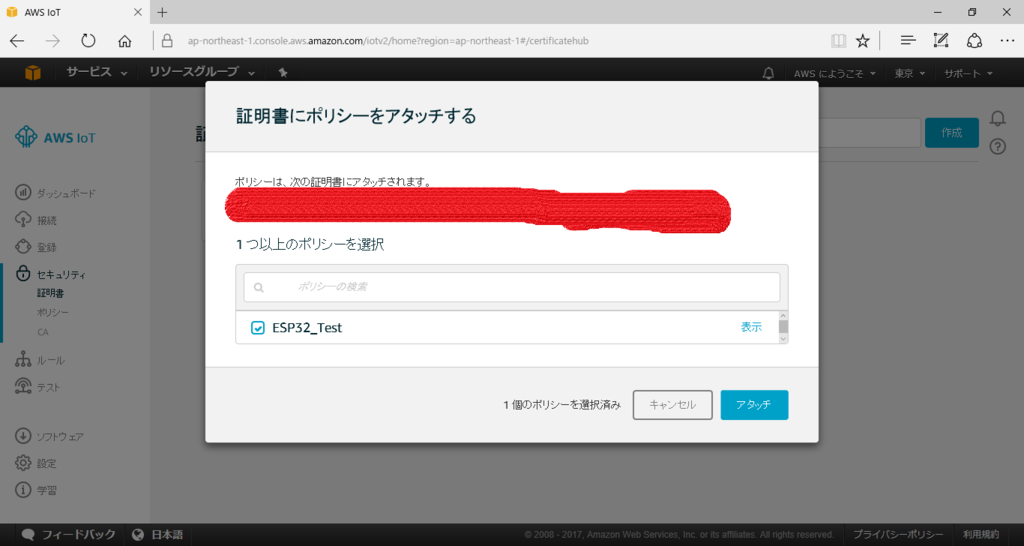The height and width of the screenshot is (546, 1024).
Task: Click the アタッチ button
Action: pos(754,405)
